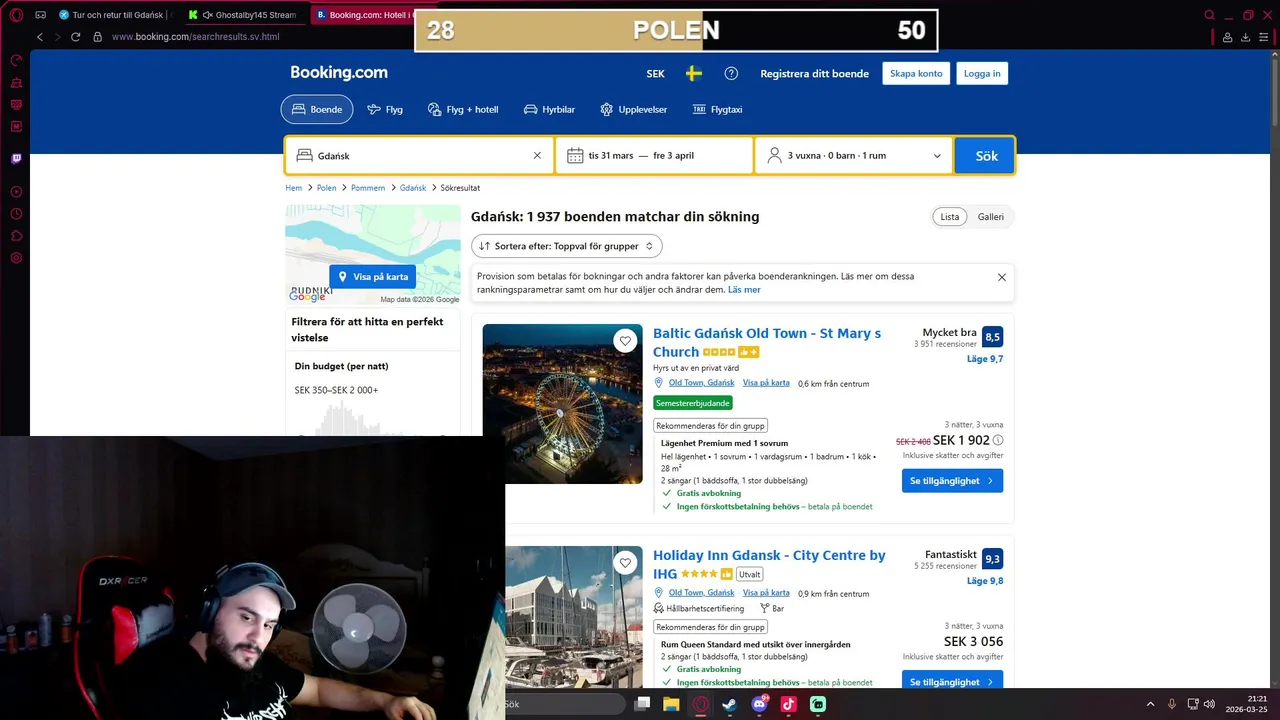Clear the Gdańsk destination field
The height and width of the screenshot is (720, 1280).
click(x=537, y=156)
